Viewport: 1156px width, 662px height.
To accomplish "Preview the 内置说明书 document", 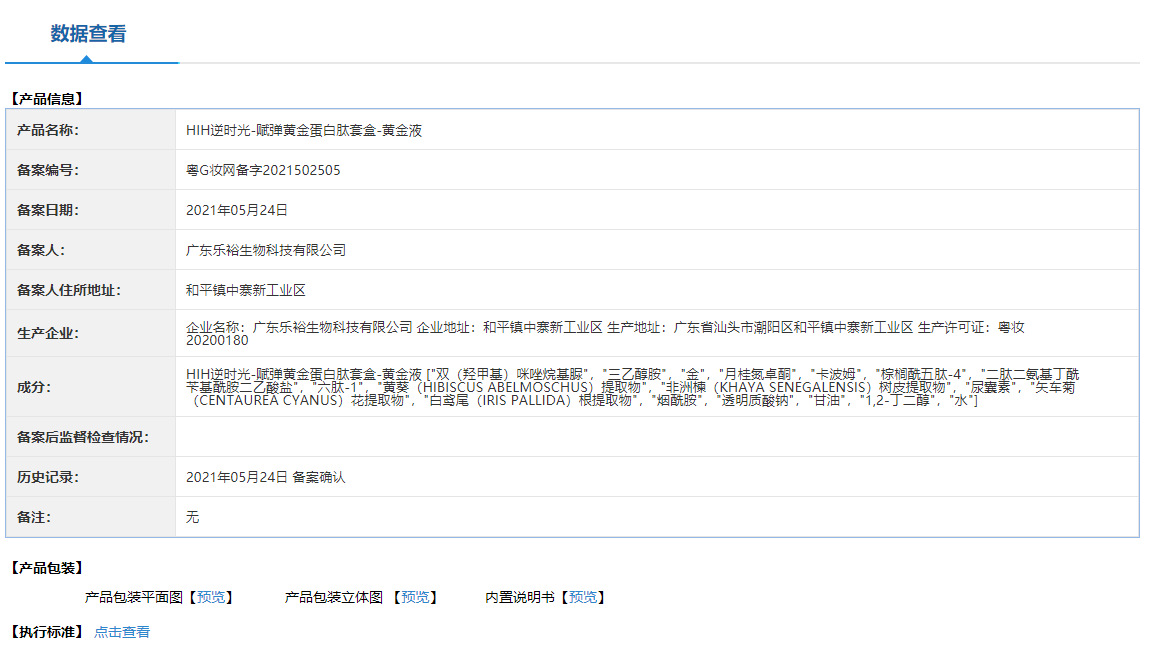I will coord(582,597).
